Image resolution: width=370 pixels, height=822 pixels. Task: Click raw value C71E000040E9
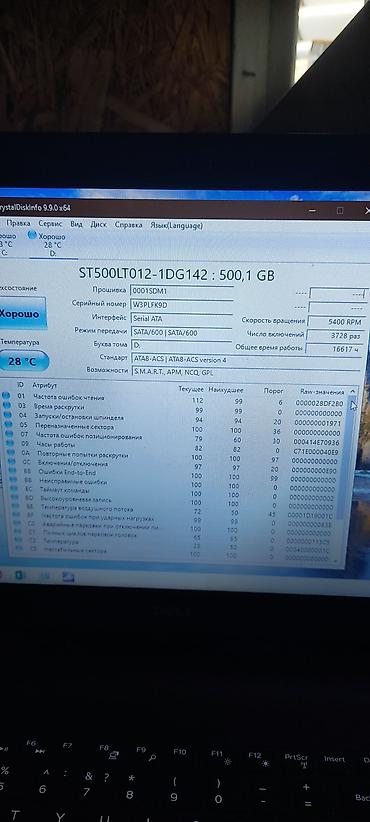pos(316,452)
